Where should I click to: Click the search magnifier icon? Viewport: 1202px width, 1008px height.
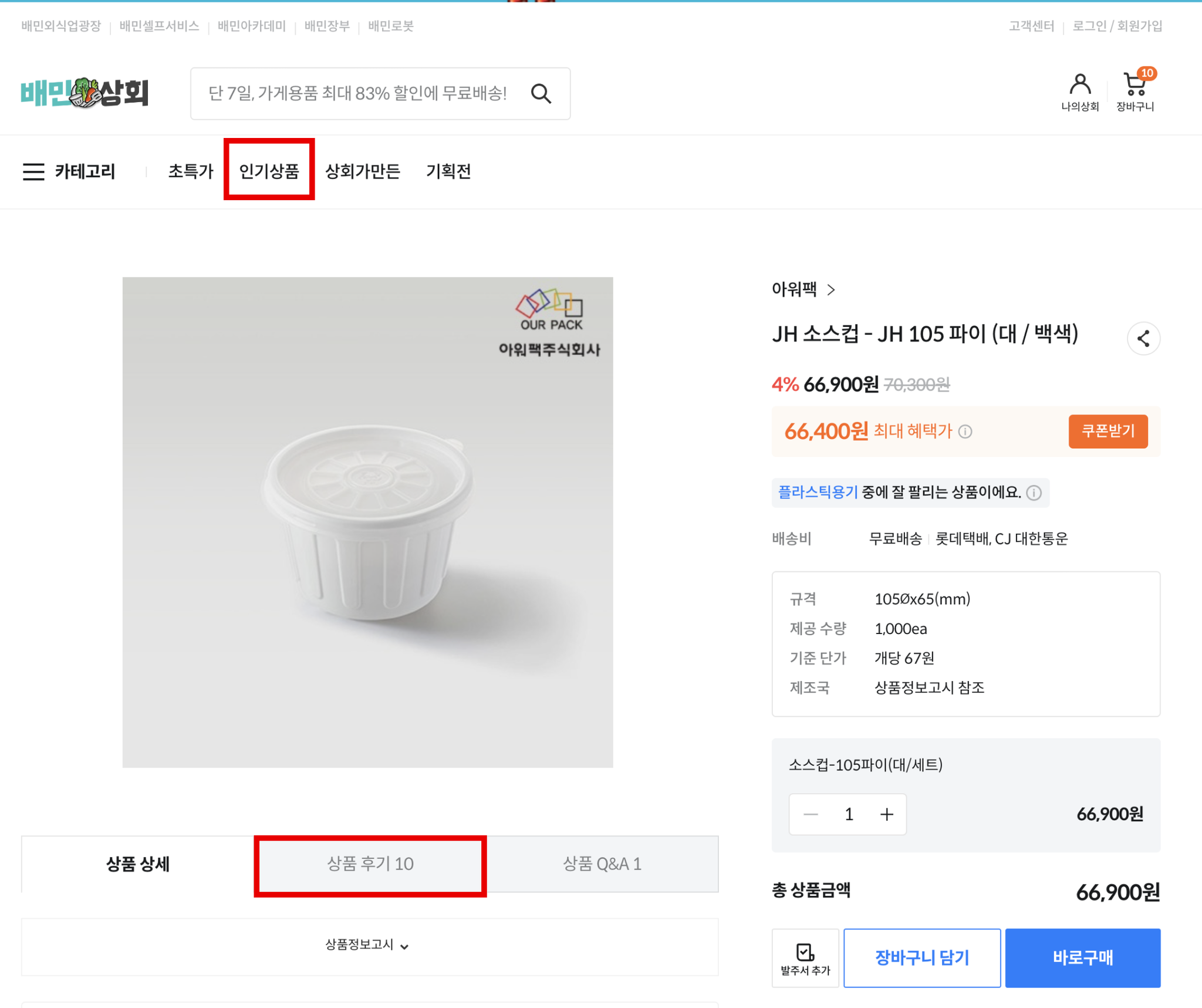pos(541,93)
